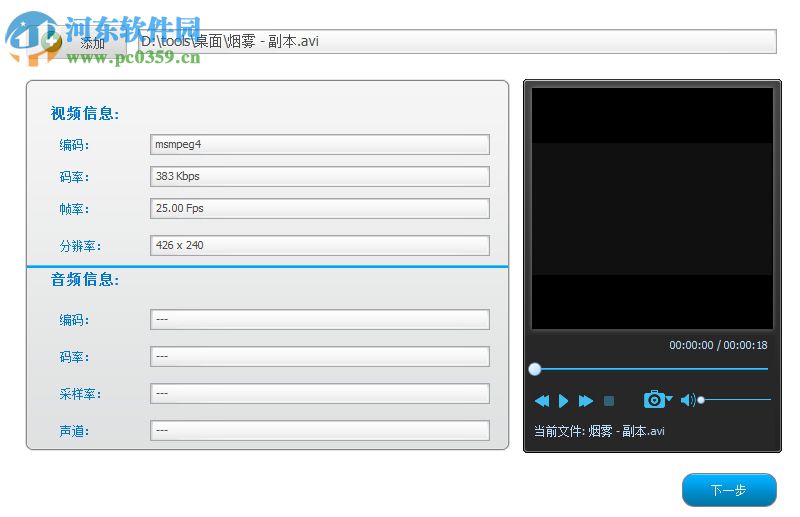
Task: Select the video bitrate field 383 Kbps
Action: (320, 176)
